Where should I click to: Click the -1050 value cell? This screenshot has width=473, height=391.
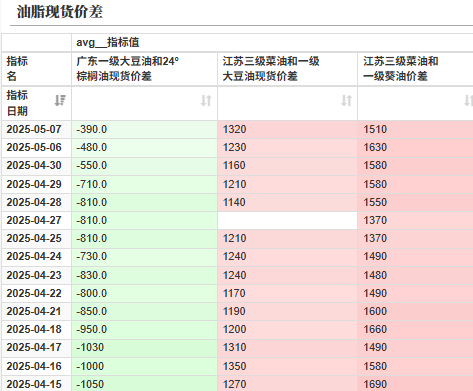[x=144, y=384]
